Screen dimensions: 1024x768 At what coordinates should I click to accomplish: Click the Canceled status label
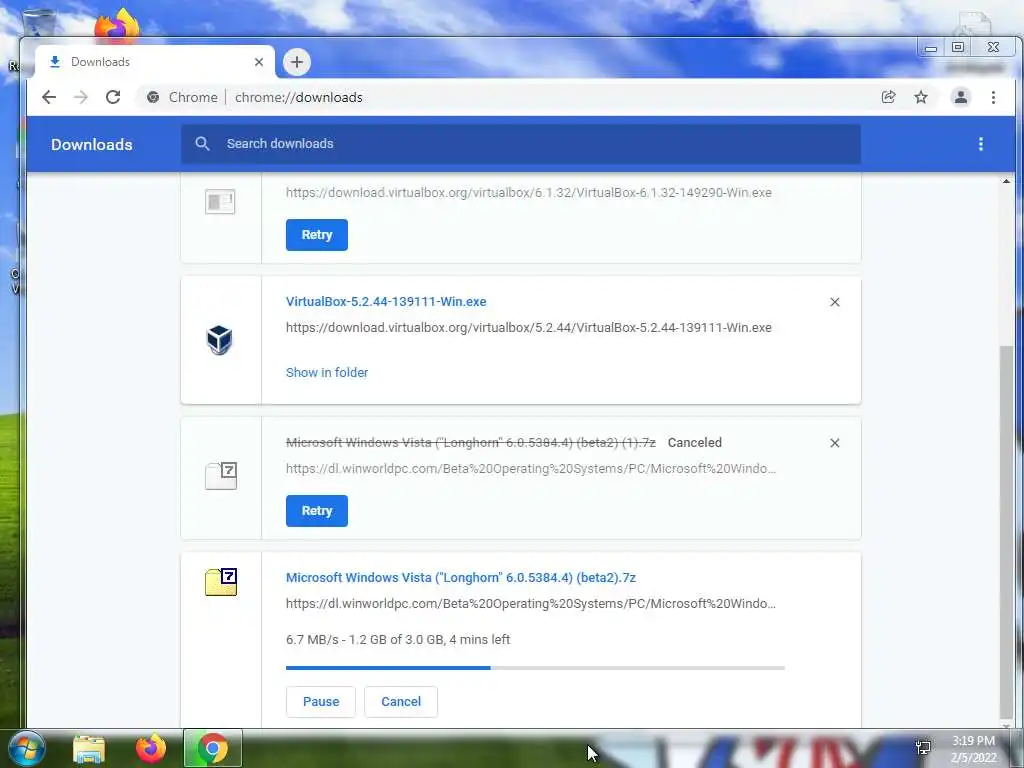click(x=694, y=443)
